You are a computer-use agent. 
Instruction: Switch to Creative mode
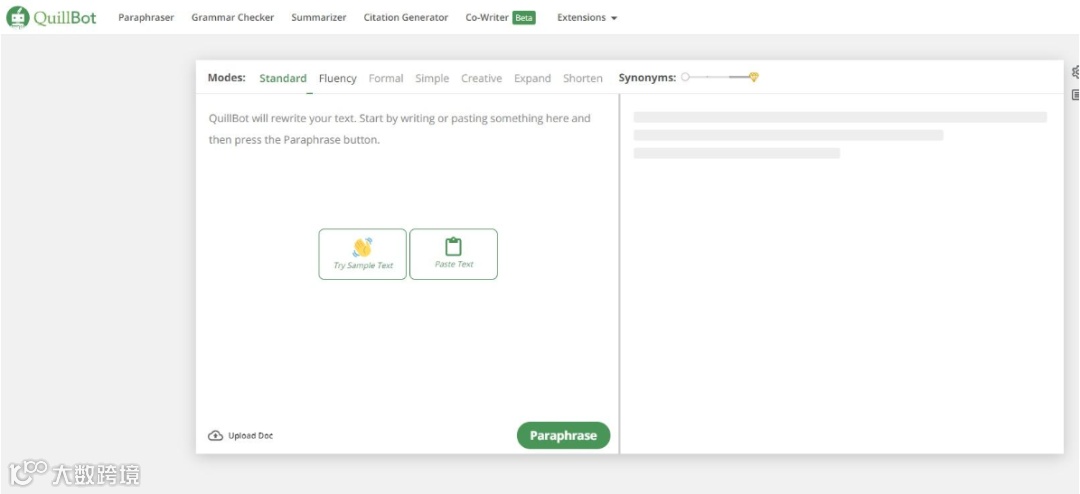[481, 79]
